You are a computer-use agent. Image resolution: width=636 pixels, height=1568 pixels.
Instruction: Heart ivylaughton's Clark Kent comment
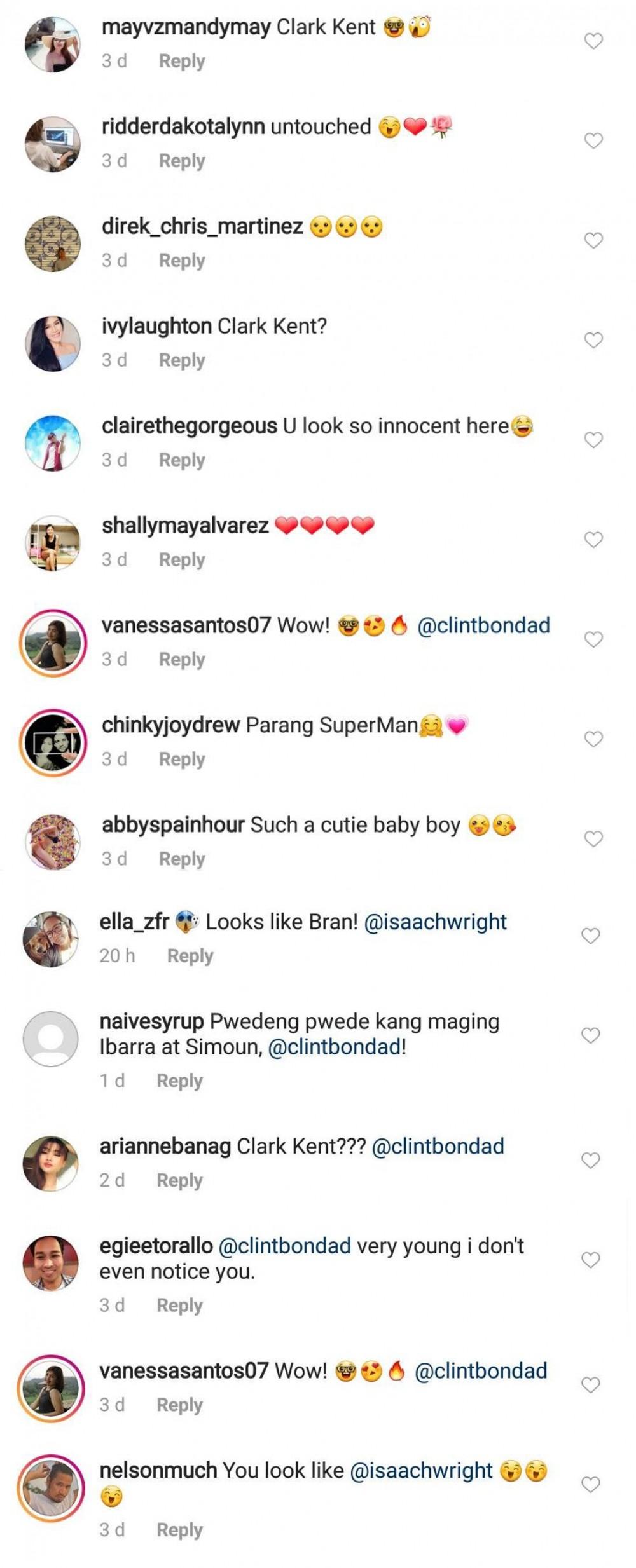[x=593, y=340]
